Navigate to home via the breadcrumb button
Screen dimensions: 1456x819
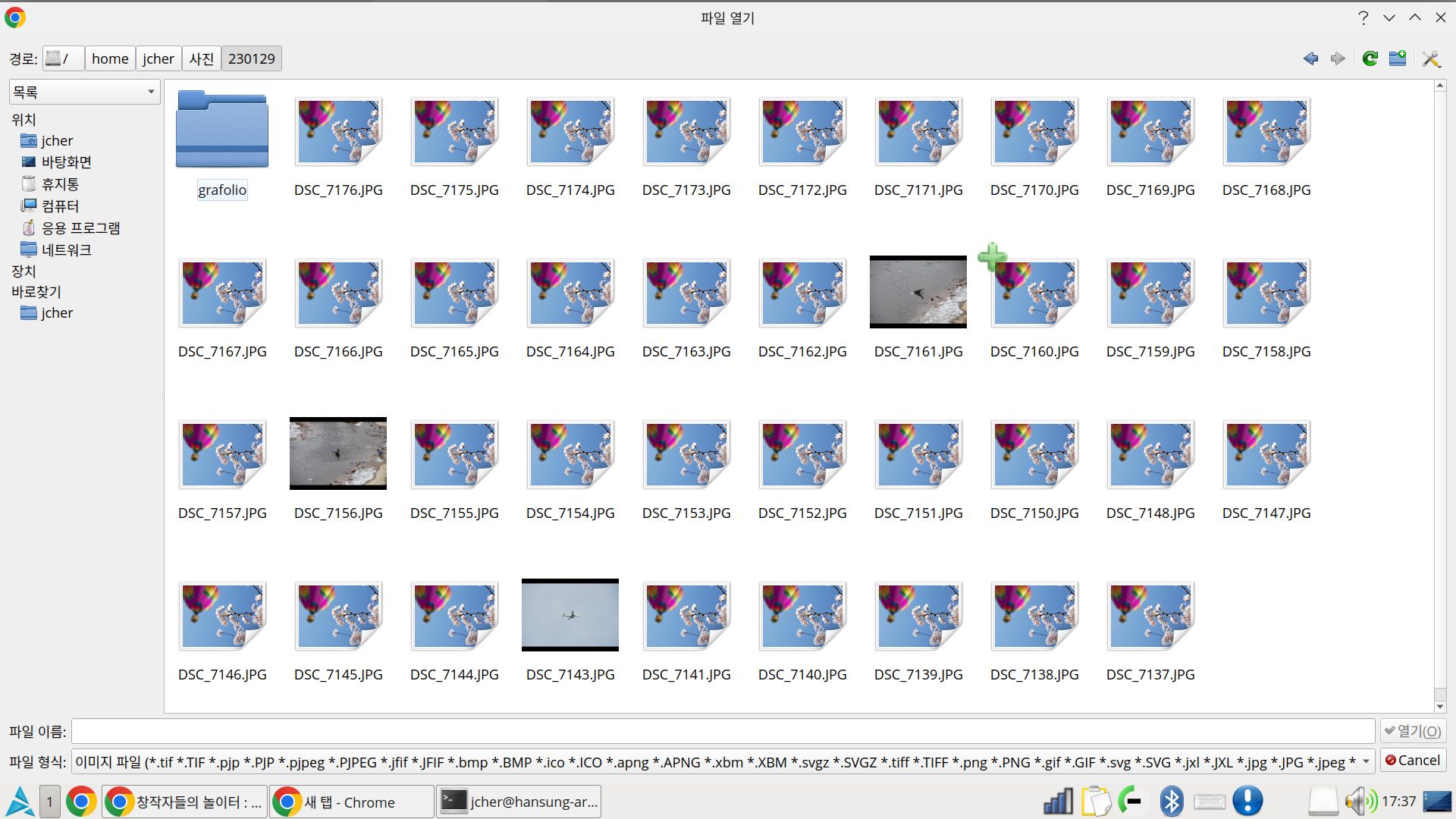109,58
